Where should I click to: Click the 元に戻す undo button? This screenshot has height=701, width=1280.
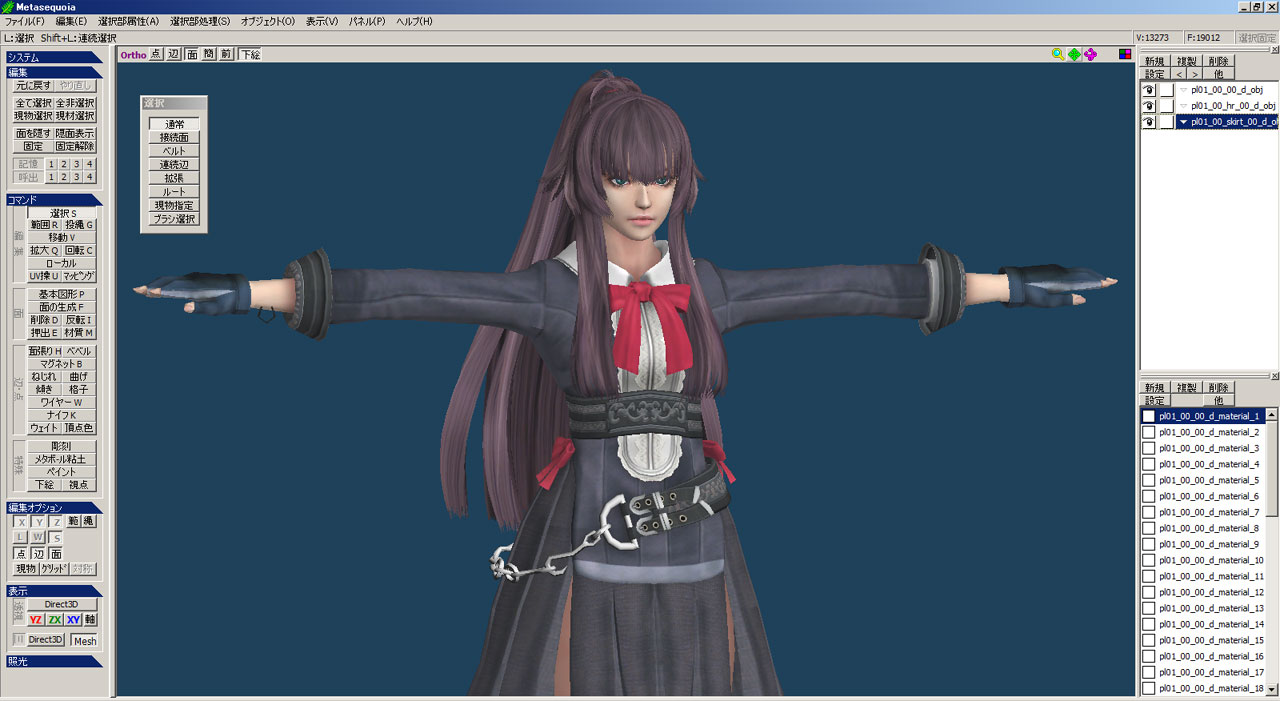pos(33,86)
